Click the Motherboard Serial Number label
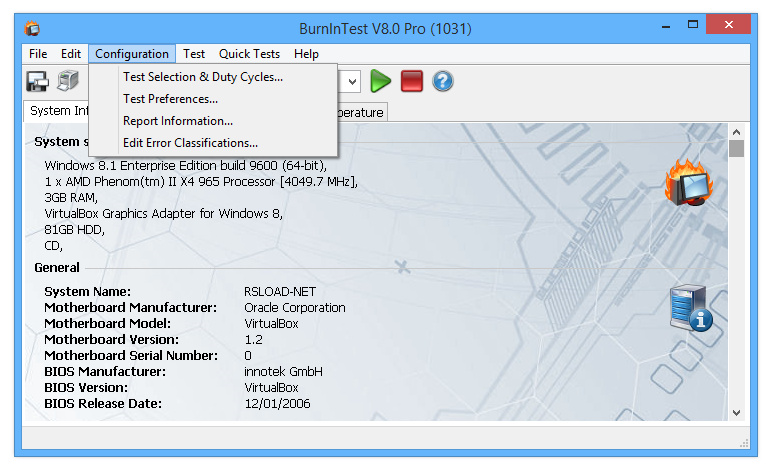This screenshot has width=774, height=473. coord(131,355)
